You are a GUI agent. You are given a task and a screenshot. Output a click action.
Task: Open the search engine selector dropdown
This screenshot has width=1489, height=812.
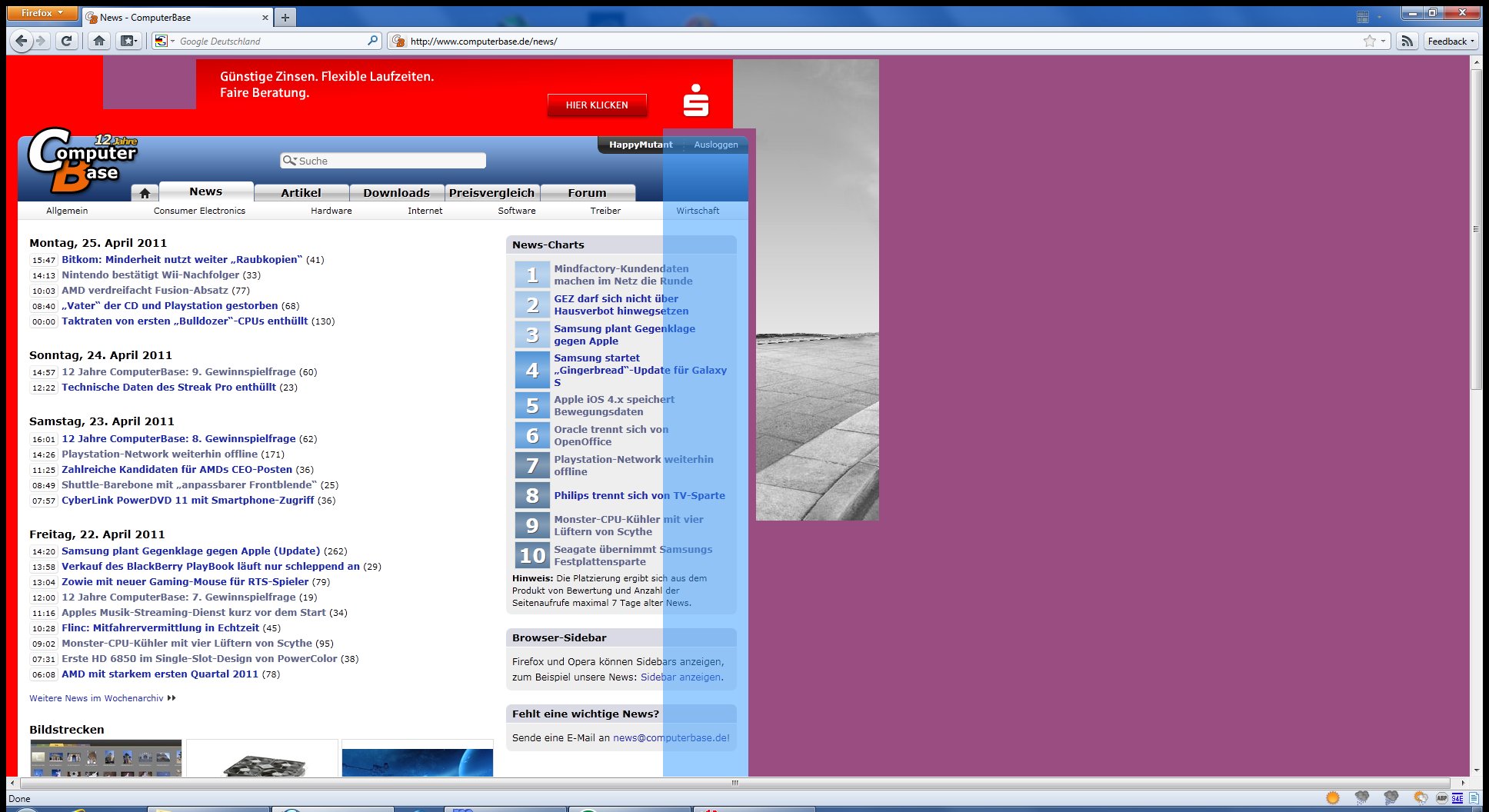tap(165, 41)
